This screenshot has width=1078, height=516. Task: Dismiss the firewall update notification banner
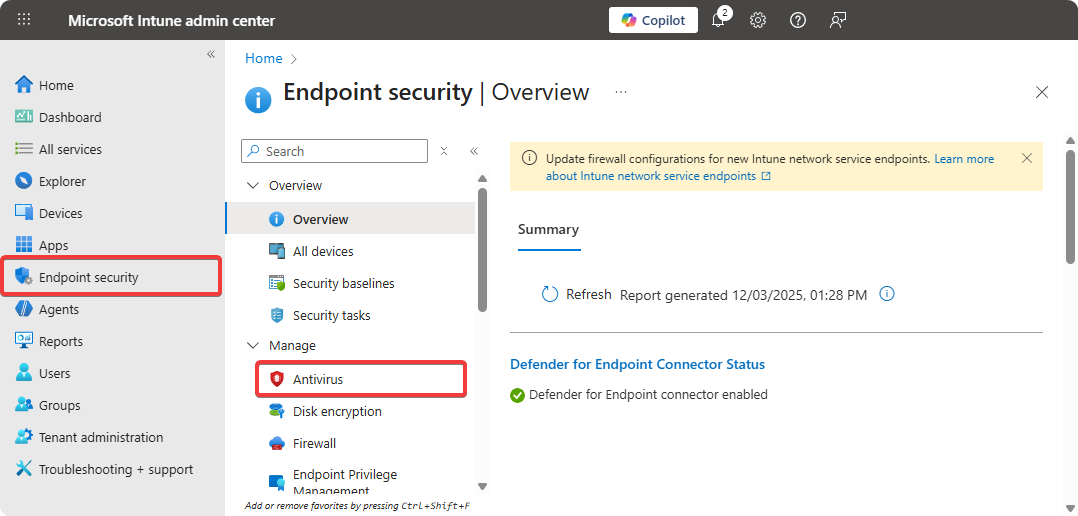click(1026, 158)
